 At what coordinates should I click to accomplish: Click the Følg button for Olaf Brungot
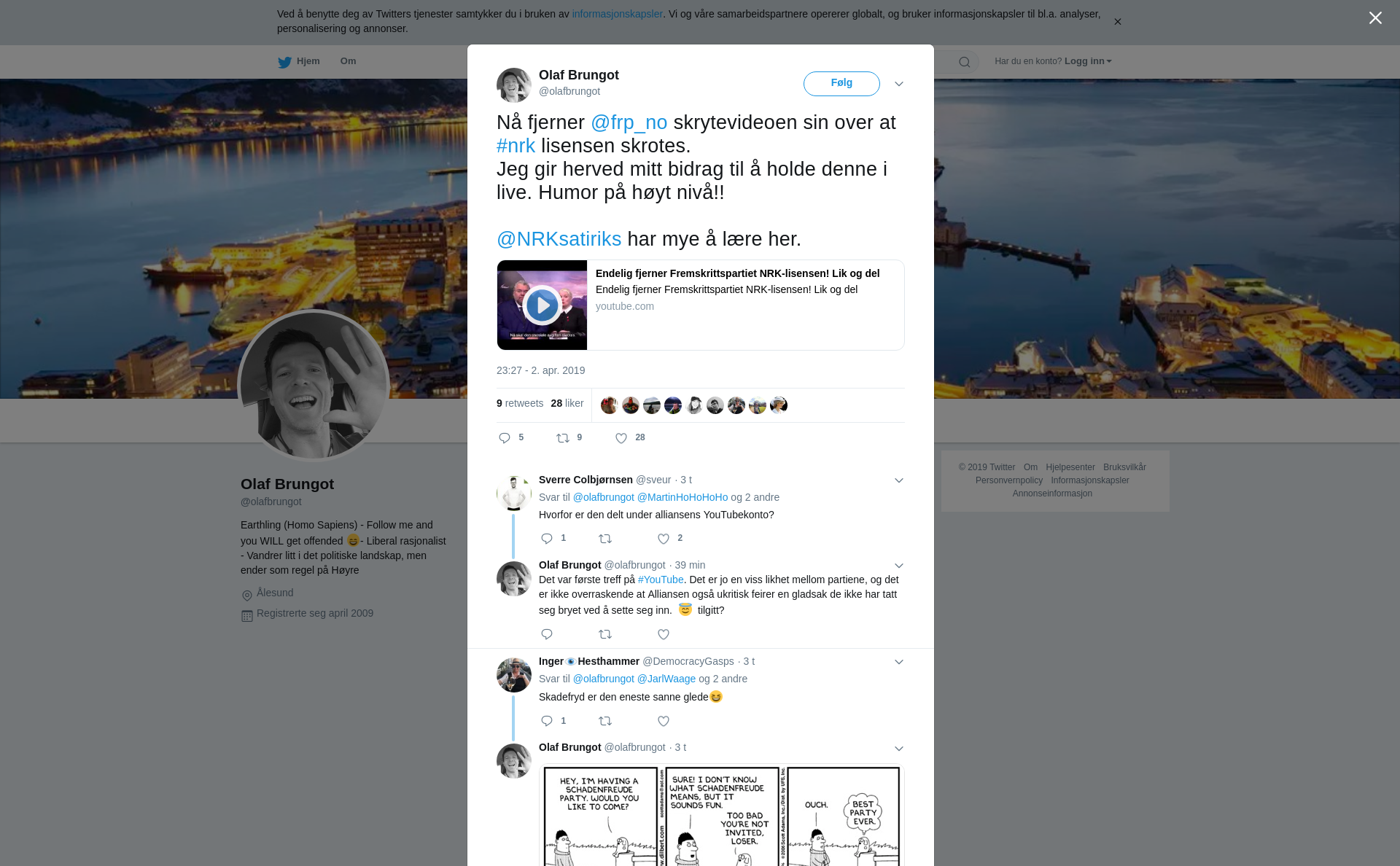pyautogui.click(x=841, y=83)
